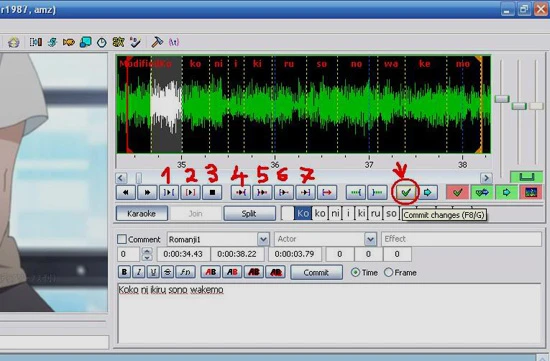Play from selection start to end of file
The height and width of the screenshot is (361, 550).
click(327, 192)
